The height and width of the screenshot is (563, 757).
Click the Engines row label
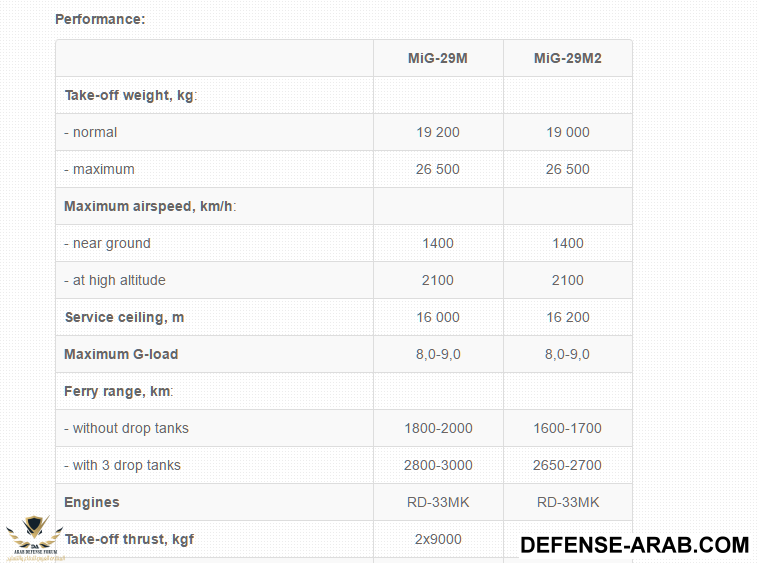pyautogui.click(x=92, y=502)
